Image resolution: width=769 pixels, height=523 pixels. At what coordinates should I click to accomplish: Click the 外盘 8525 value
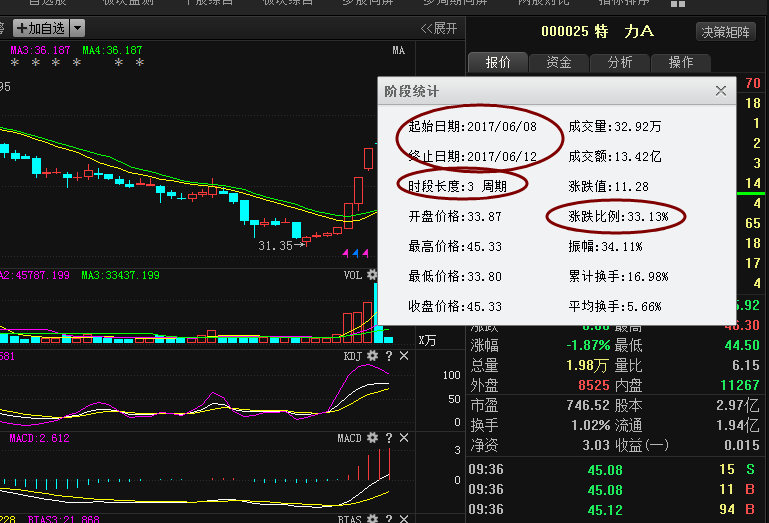pos(593,385)
